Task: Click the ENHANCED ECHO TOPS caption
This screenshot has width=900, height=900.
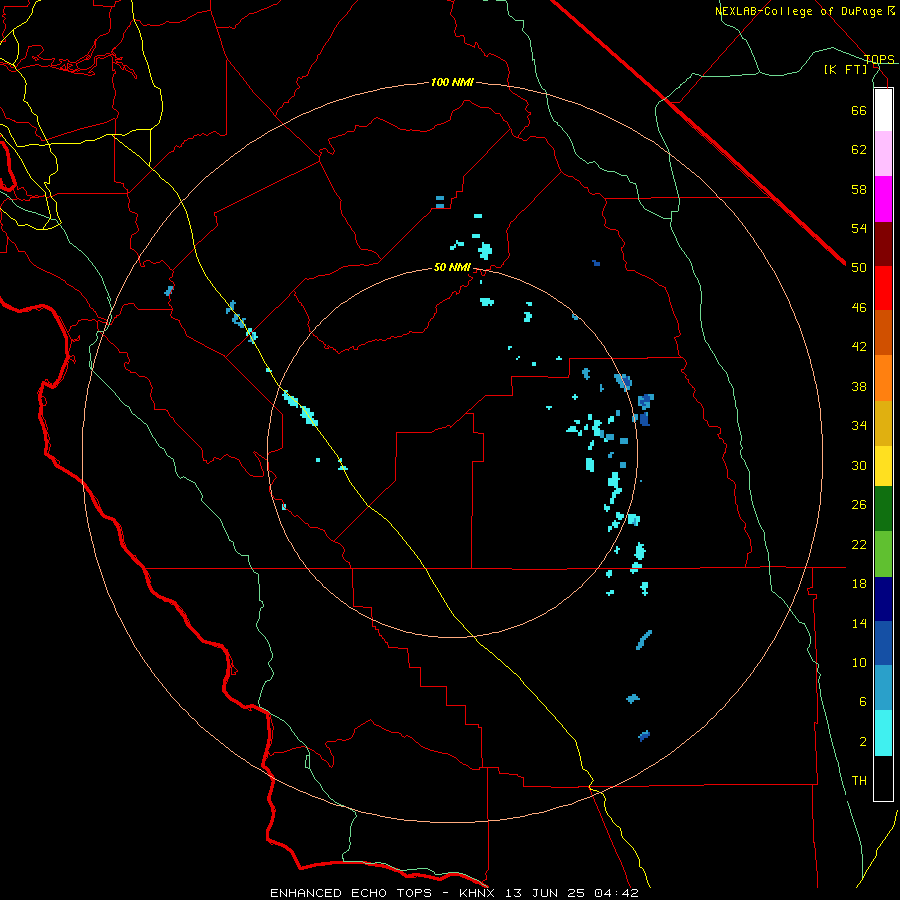Action: 351,893
